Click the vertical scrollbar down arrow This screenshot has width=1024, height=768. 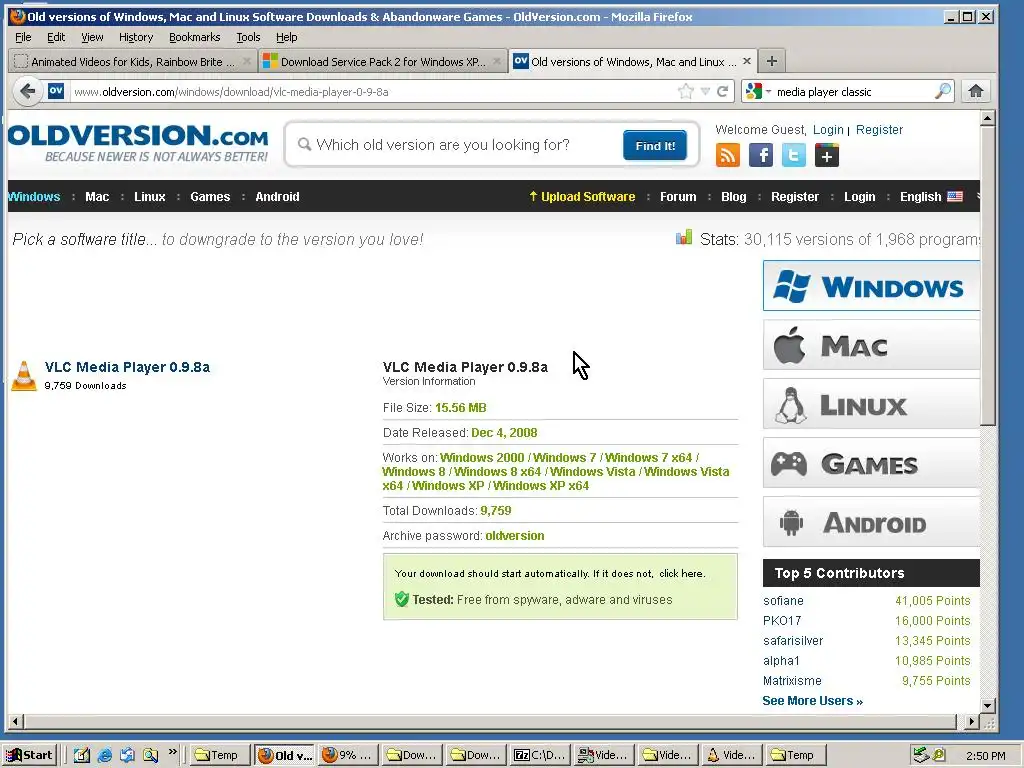pos(987,705)
